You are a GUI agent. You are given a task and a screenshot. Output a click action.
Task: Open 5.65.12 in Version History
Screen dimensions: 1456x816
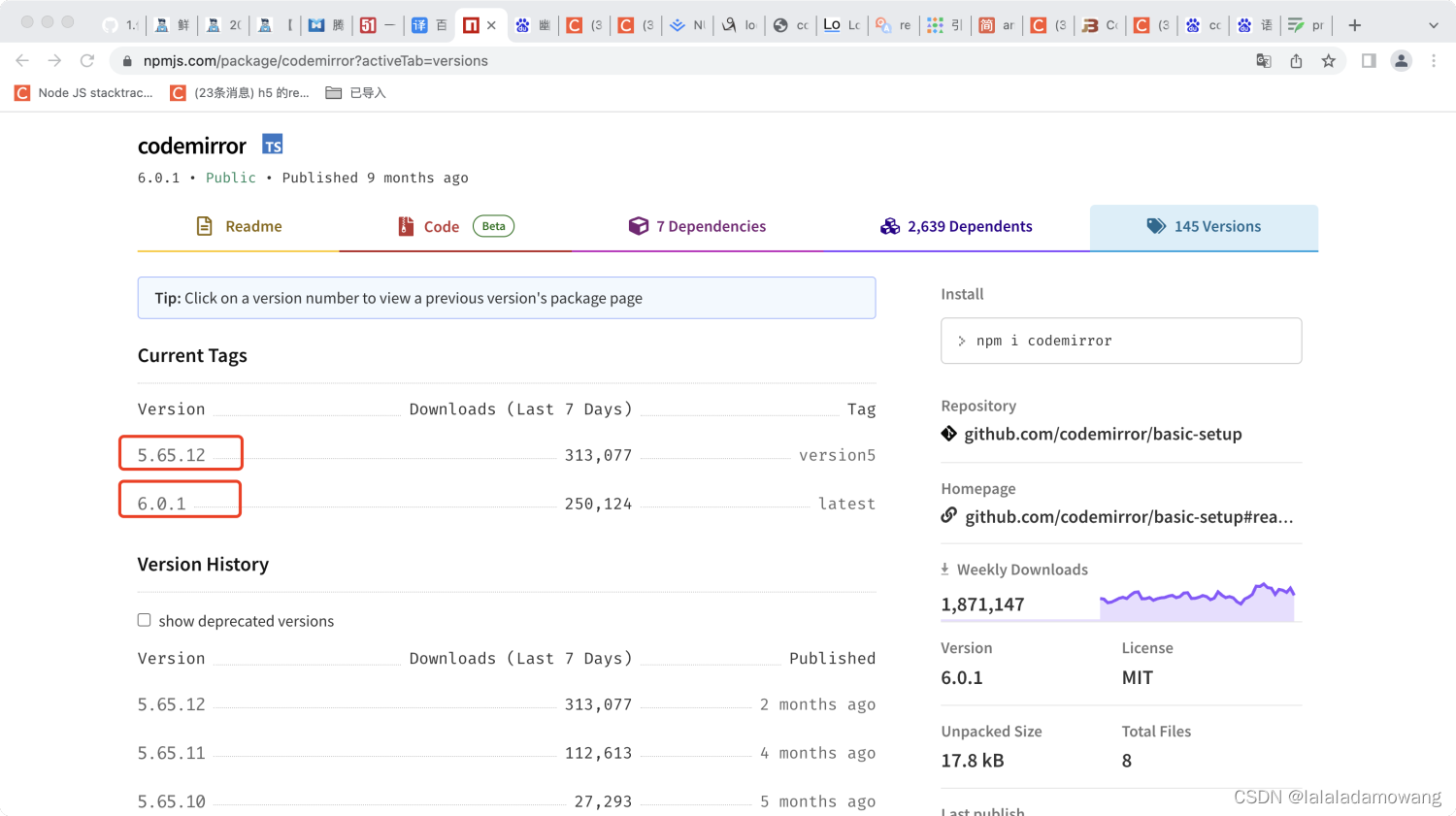pos(172,704)
